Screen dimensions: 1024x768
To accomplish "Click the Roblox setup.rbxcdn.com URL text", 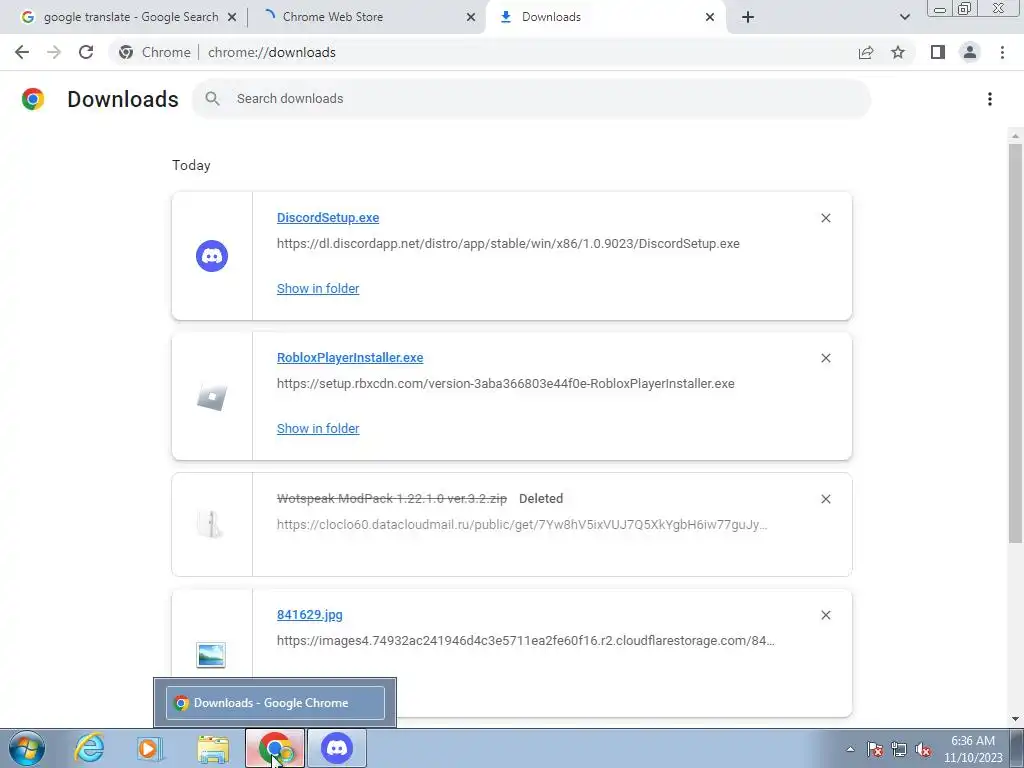I will 505,383.
